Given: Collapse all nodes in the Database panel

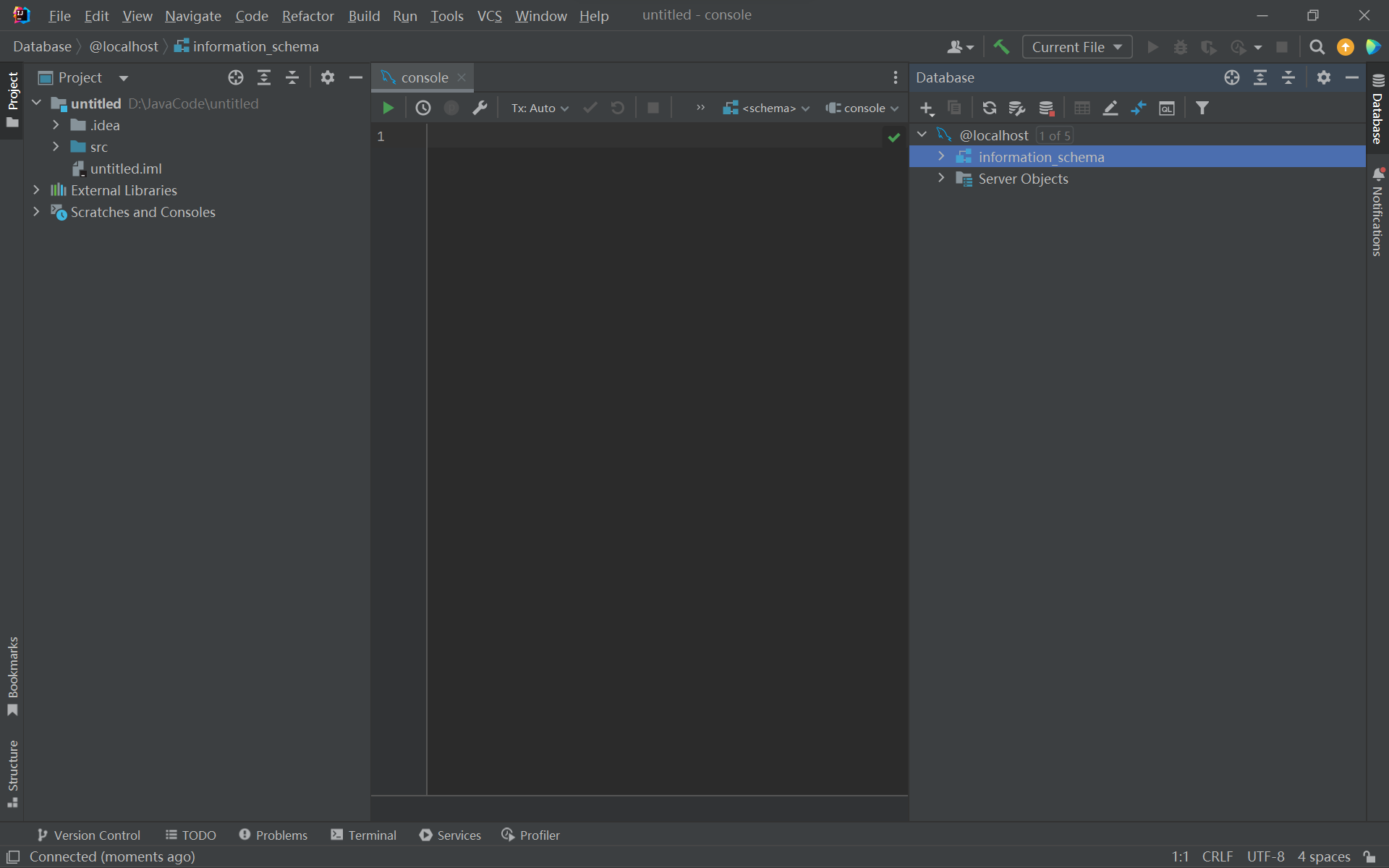Looking at the screenshot, I should 1288,77.
